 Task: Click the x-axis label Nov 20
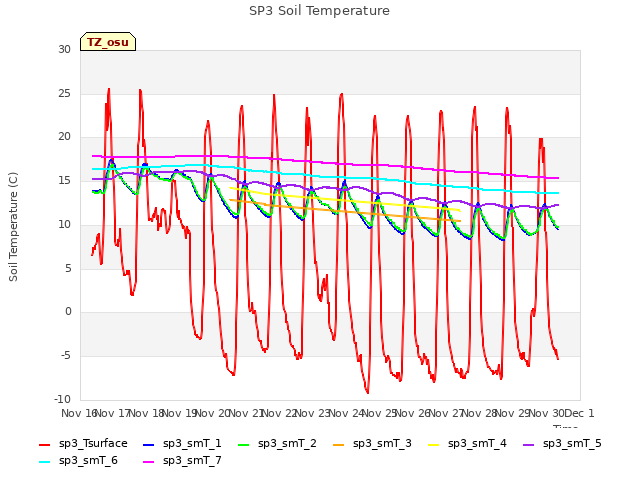point(212,413)
